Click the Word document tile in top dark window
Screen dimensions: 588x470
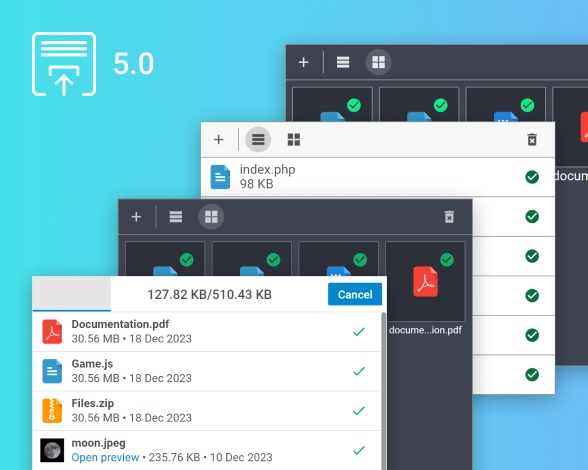click(x=506, y=105)
